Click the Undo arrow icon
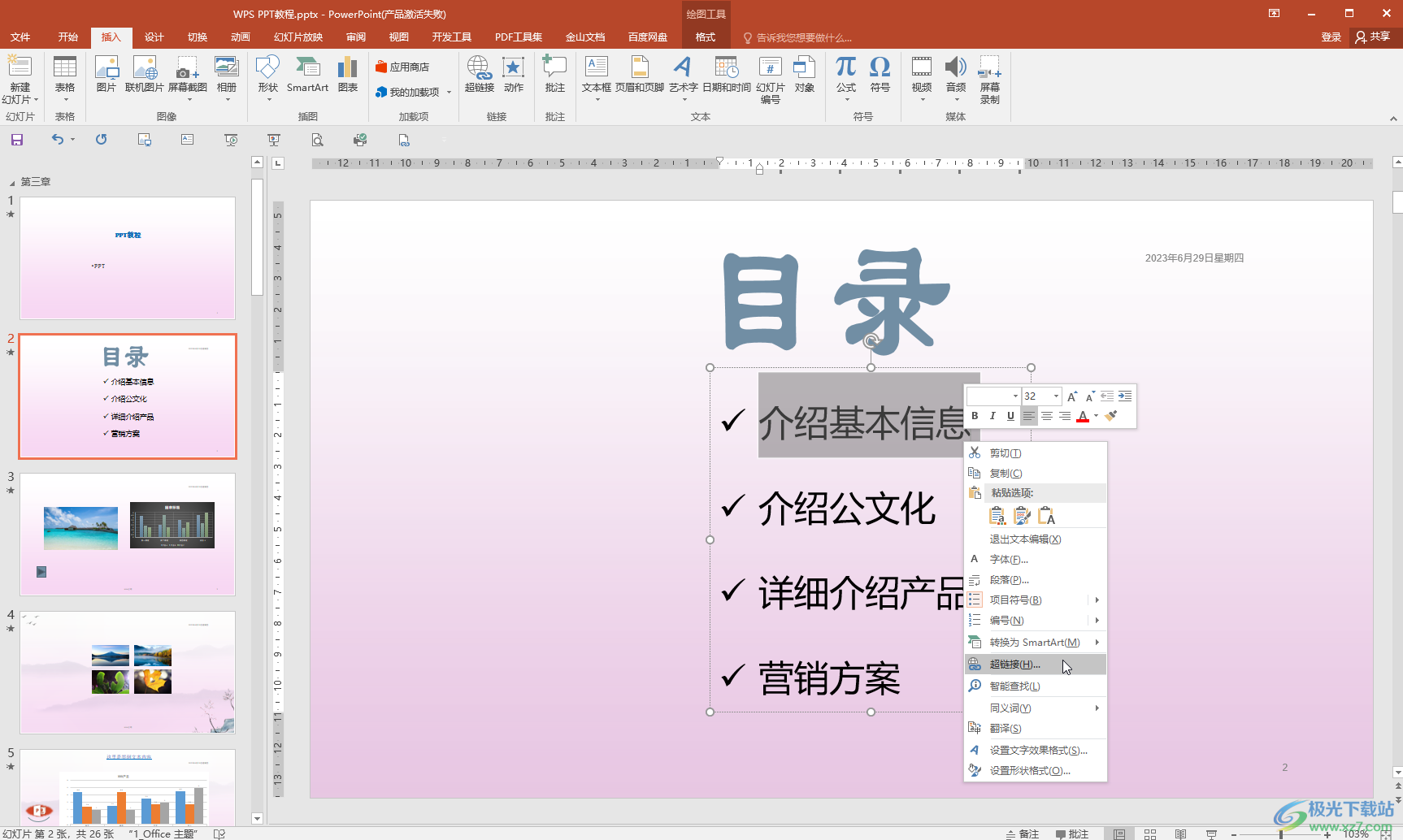The height and width of the screenshot is (840, 1403). pyautogui.click(x=57, y=140)
